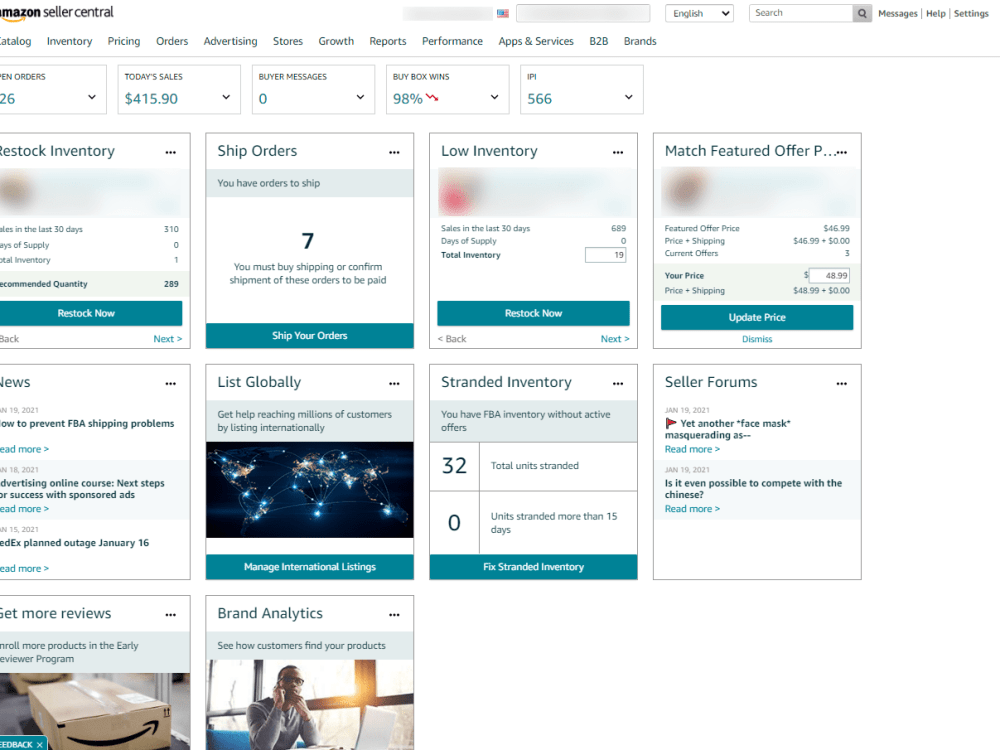Read more on FedEx planned outage news

(24, 568)
